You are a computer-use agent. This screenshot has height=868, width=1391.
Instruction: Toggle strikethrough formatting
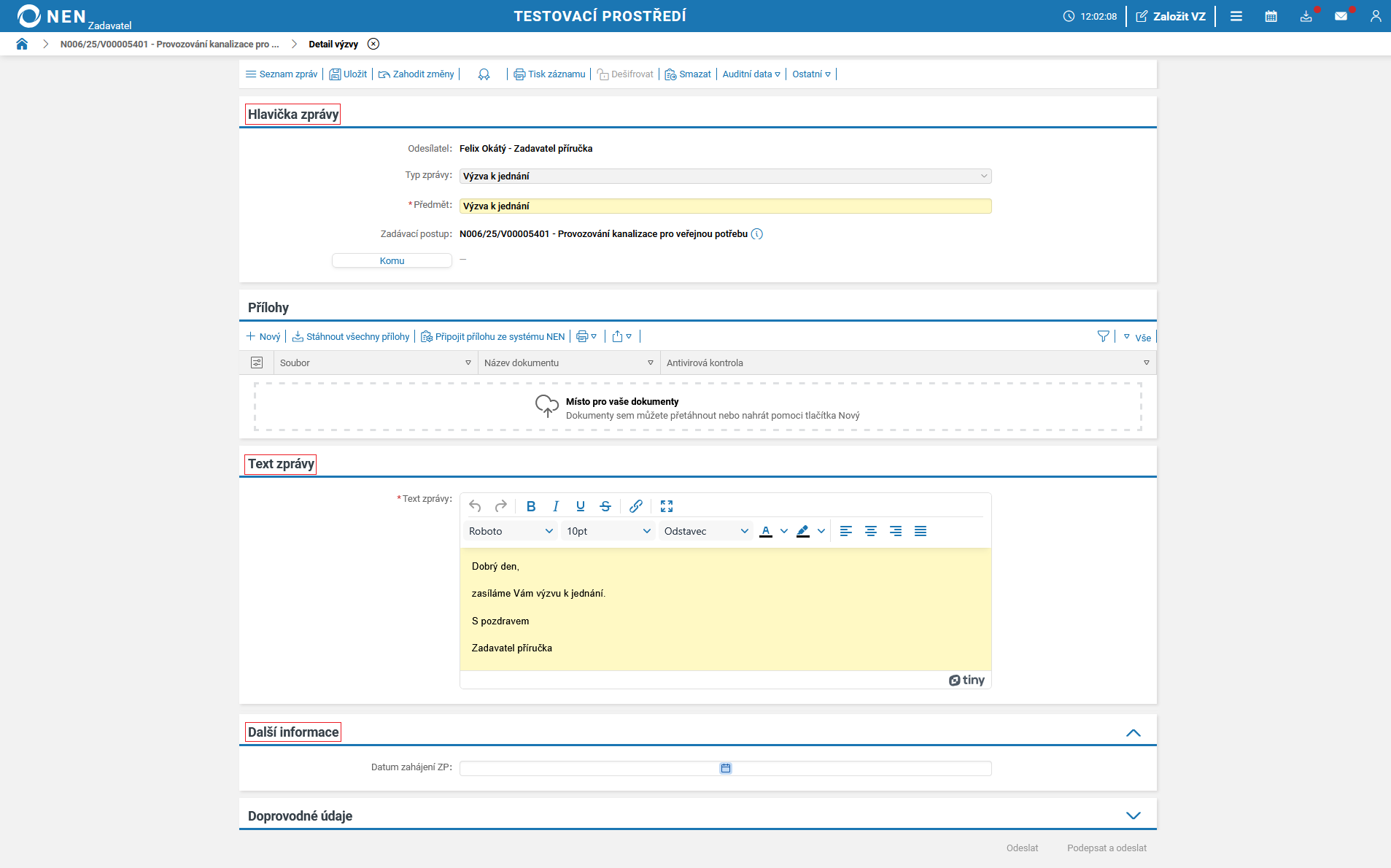click(x=605, y=506)
